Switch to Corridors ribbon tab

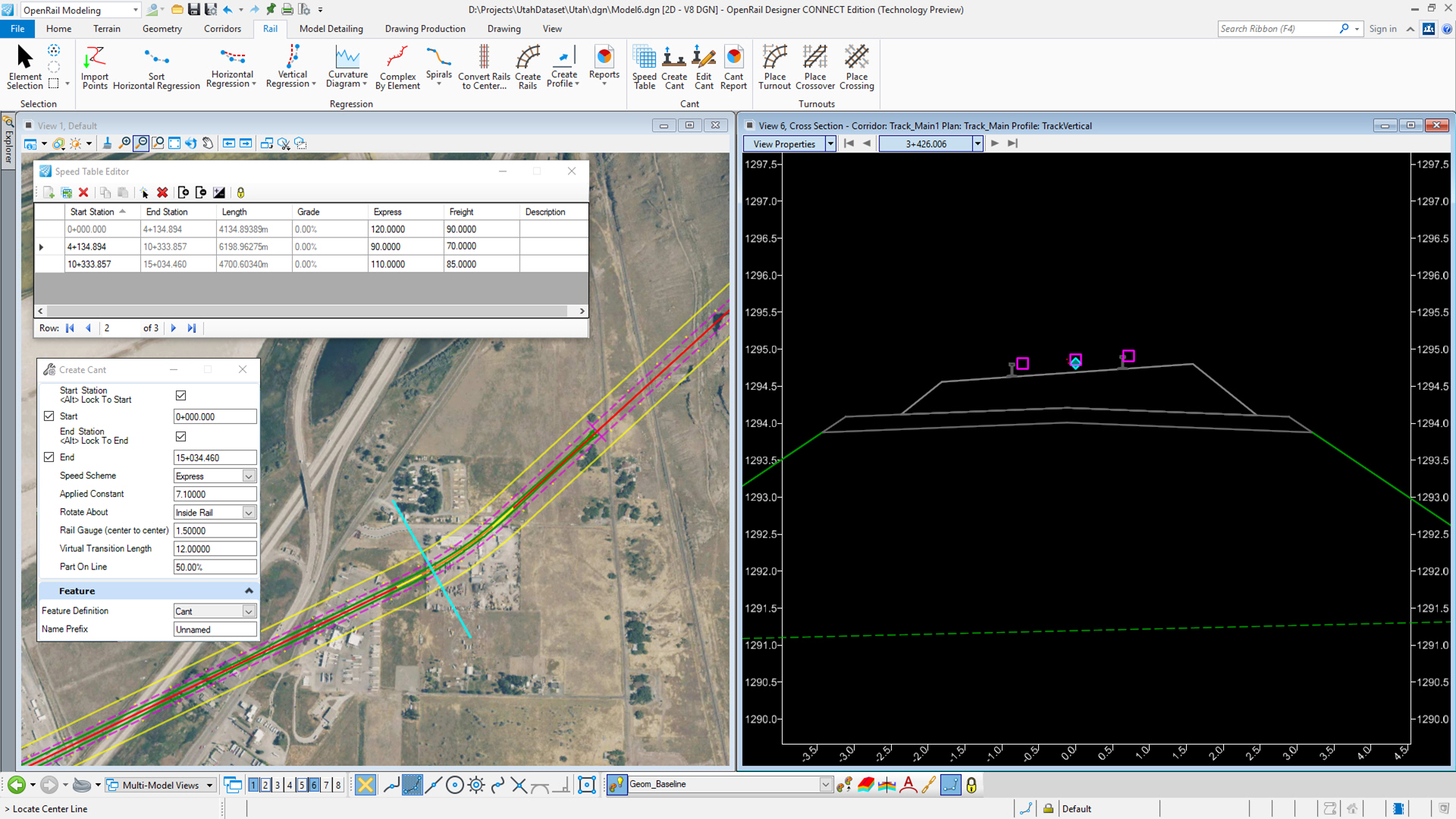(222, 29)
